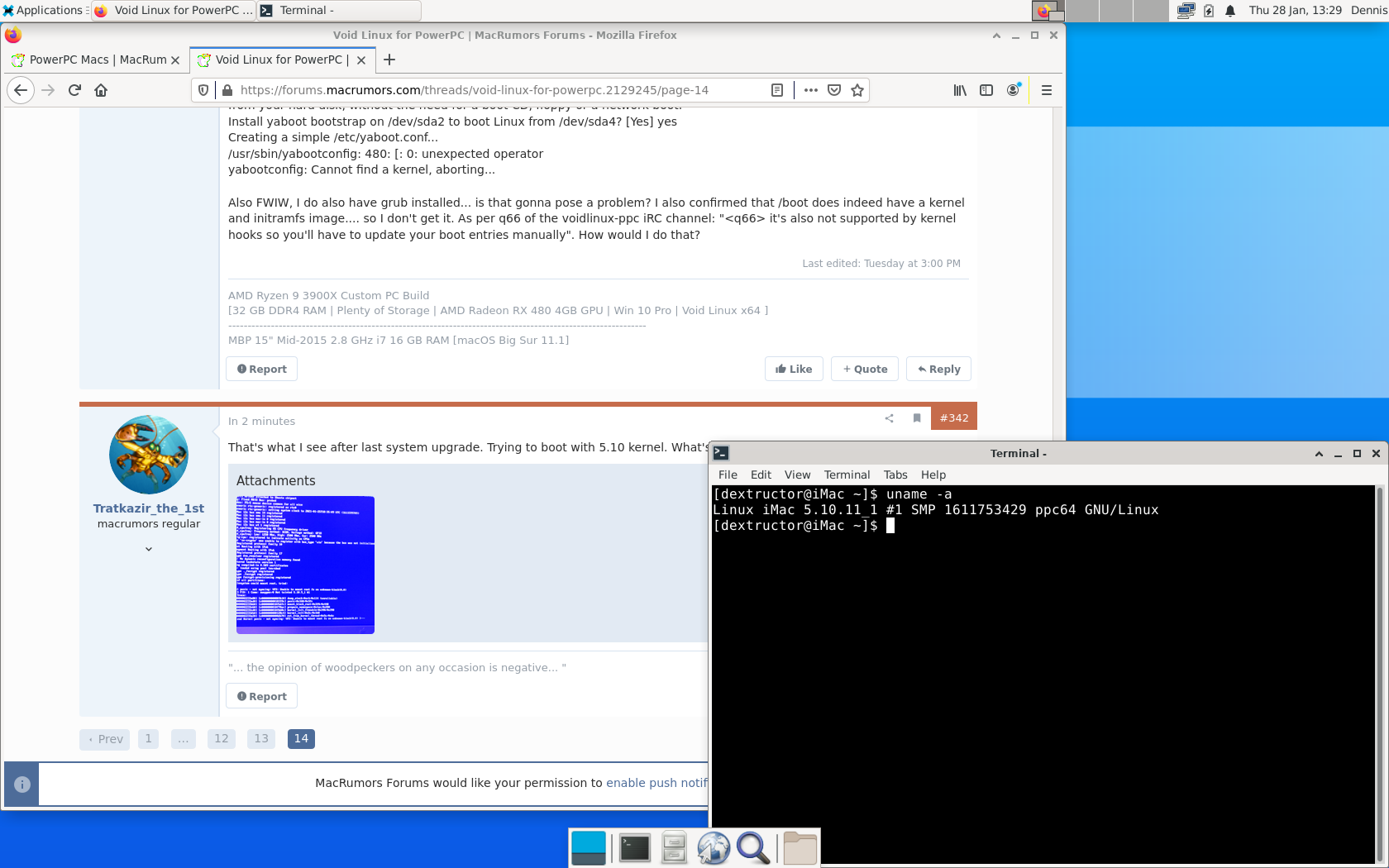Bookmark this page with star icon

point(857,90)
